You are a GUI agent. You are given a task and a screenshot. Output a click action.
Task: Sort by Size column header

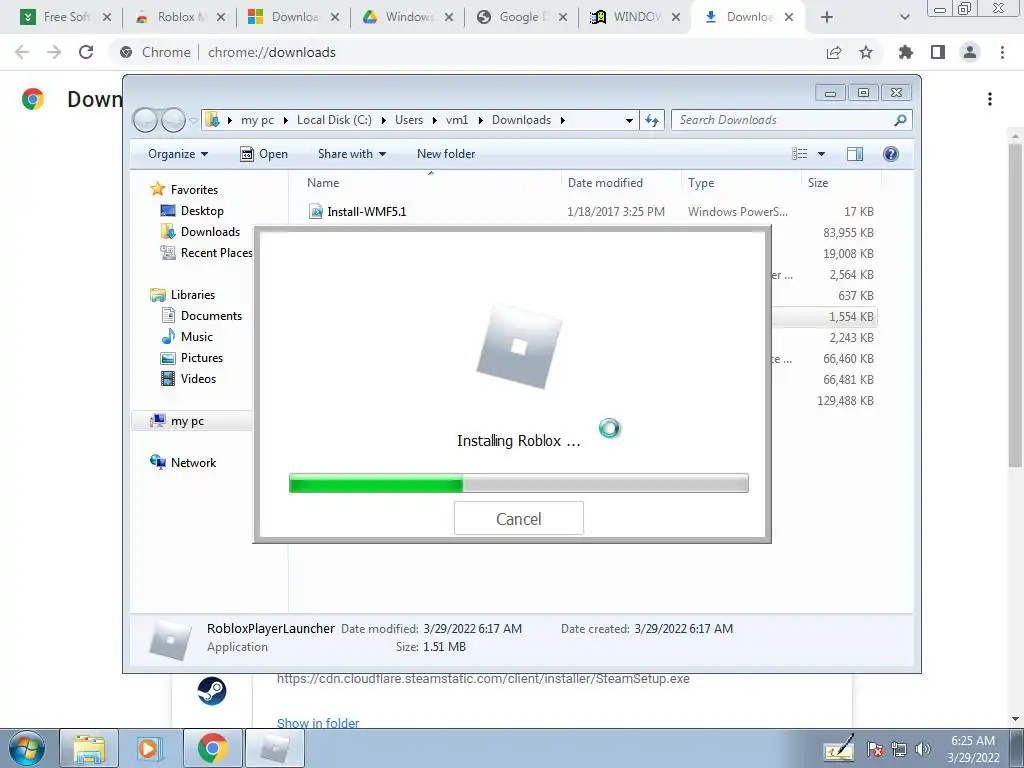pyautogui.click(x=841, y=183)
